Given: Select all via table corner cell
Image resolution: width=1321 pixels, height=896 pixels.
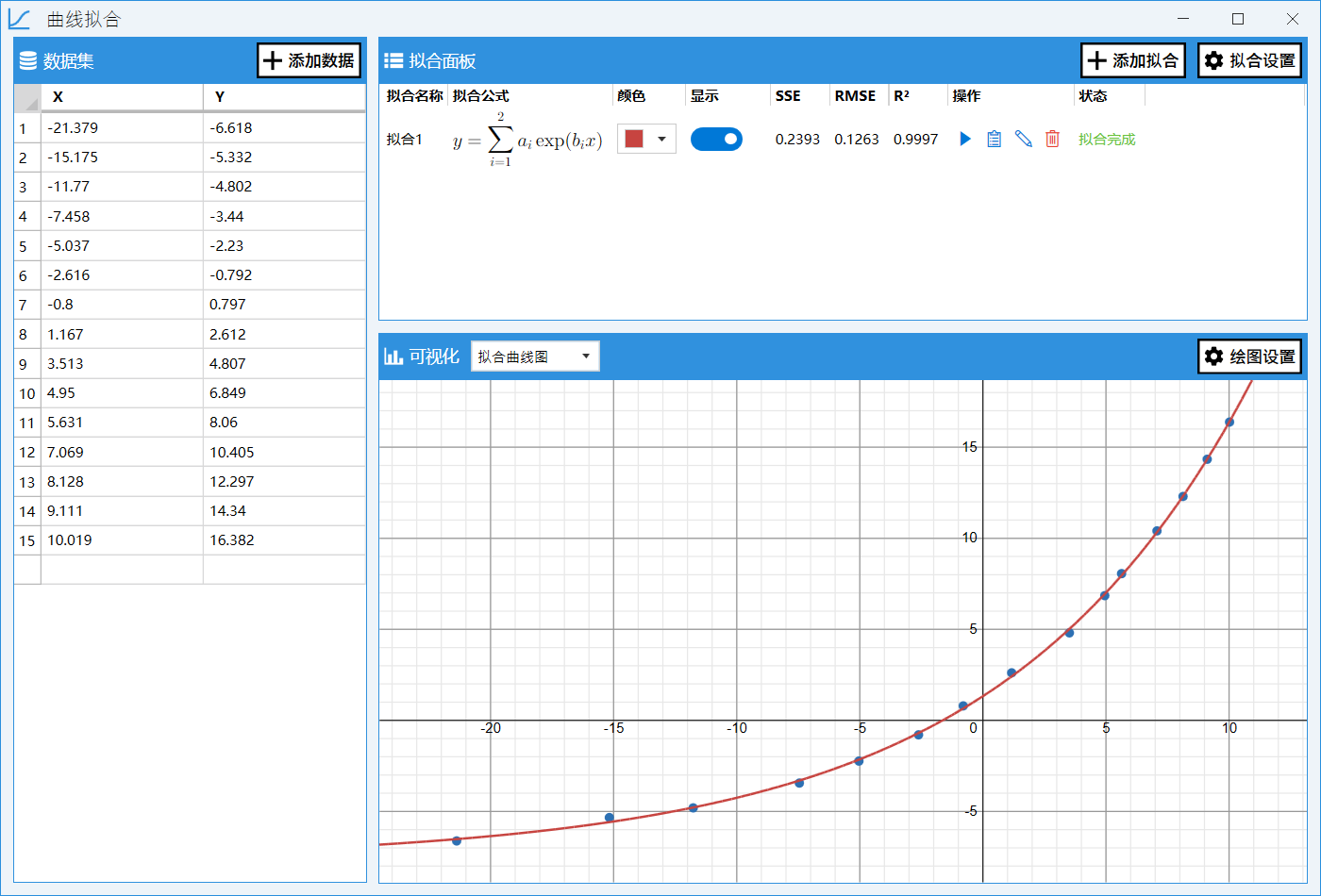Looking at the screenshot, I should (x=27, y=97).
